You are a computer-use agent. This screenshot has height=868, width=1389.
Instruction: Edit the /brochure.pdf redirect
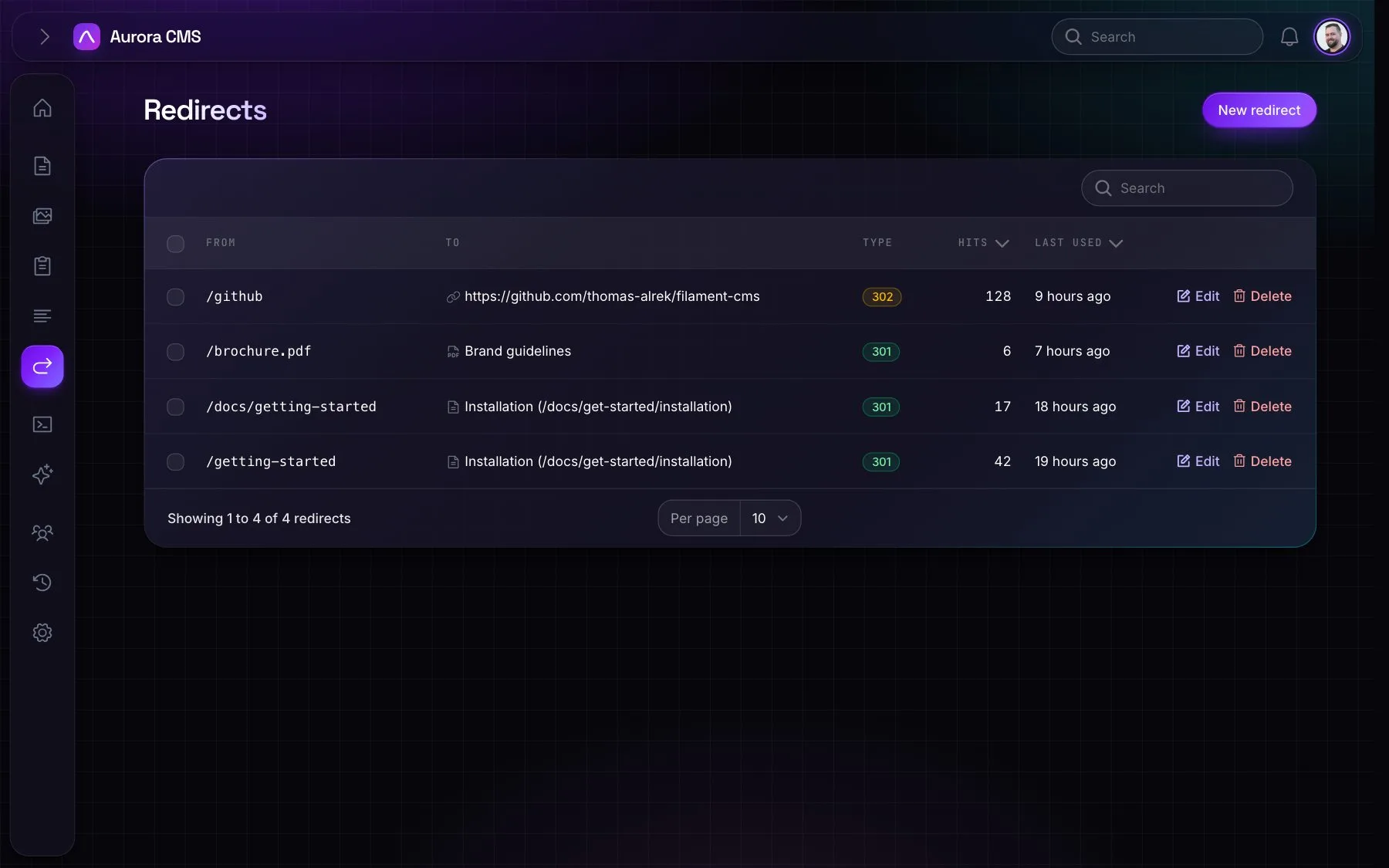point(1198,351)
